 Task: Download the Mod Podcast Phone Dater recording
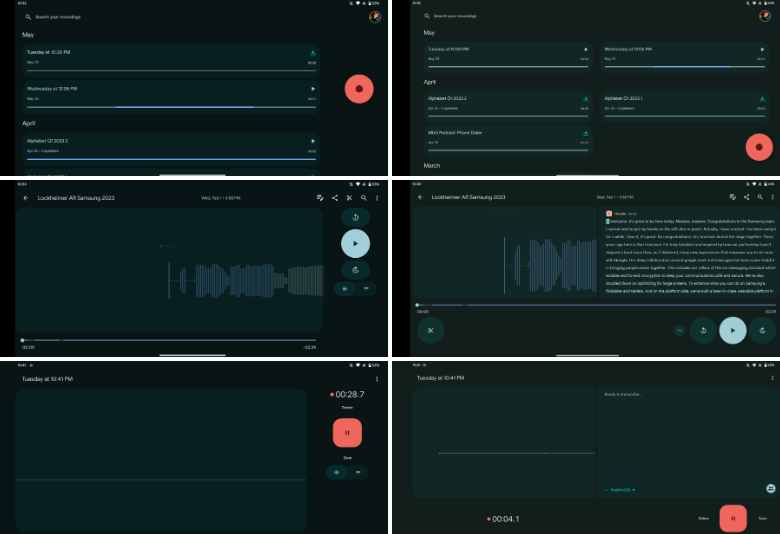[x=585, y=132]
